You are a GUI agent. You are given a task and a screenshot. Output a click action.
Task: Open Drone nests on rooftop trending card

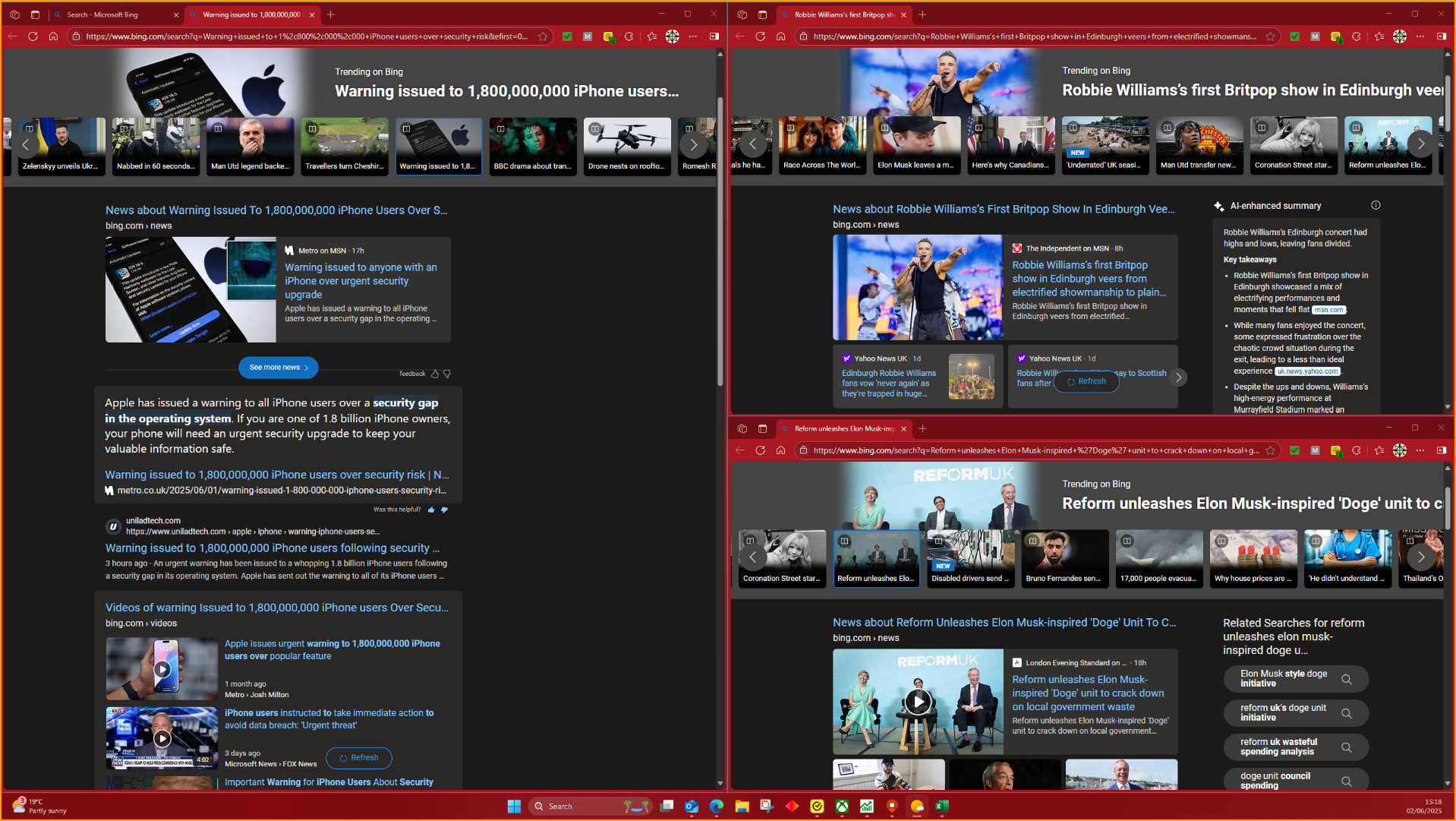(627, 146)
